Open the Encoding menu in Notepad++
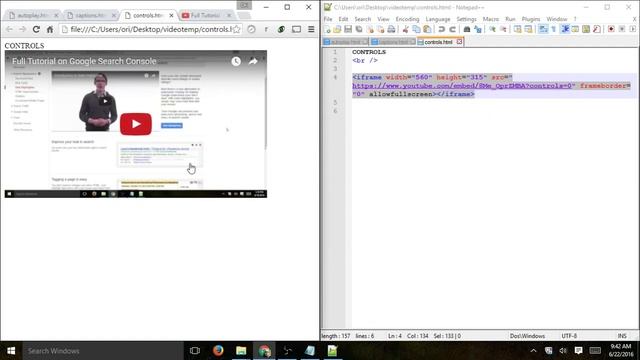 pyautogui.click(x=407, y=19)
